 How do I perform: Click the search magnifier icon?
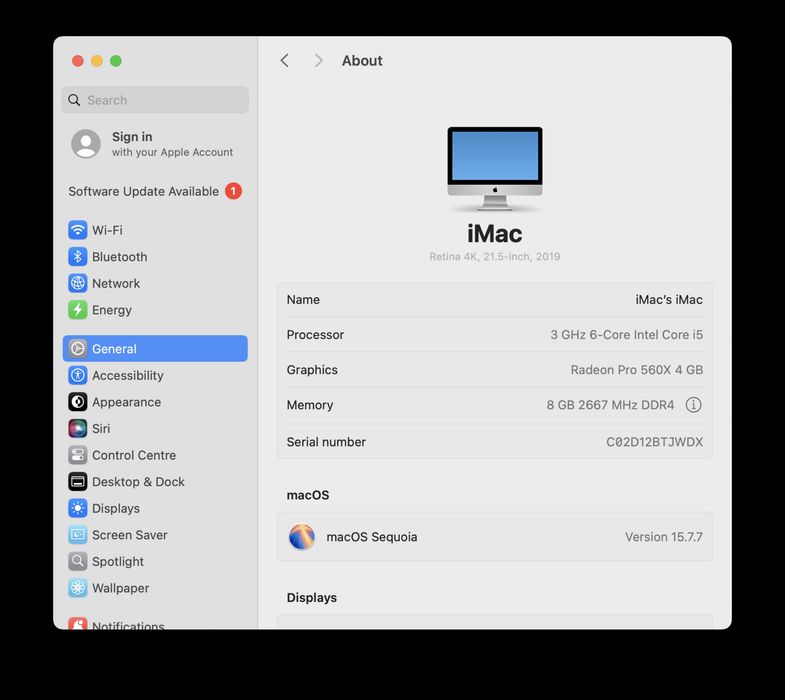pos(74,100)
